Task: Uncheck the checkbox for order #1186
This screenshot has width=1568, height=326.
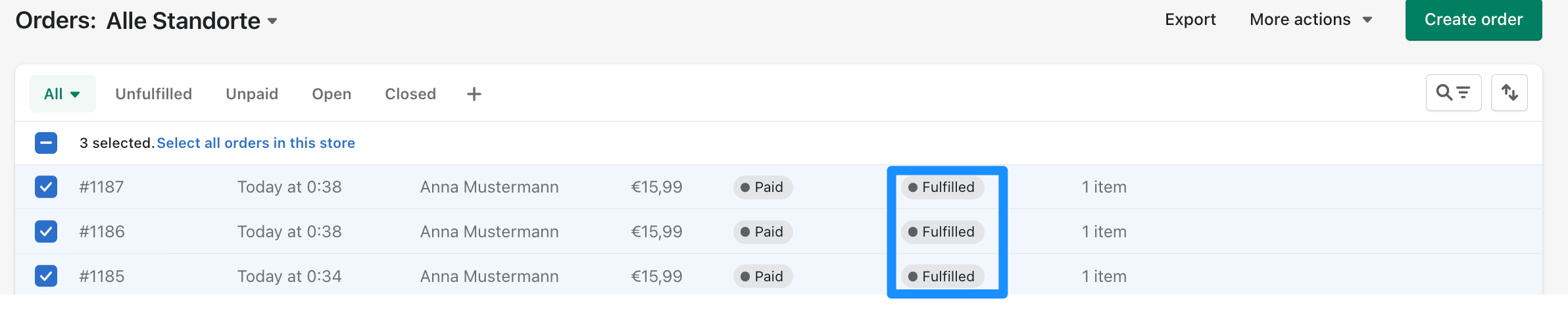Action: coord(46,231)
